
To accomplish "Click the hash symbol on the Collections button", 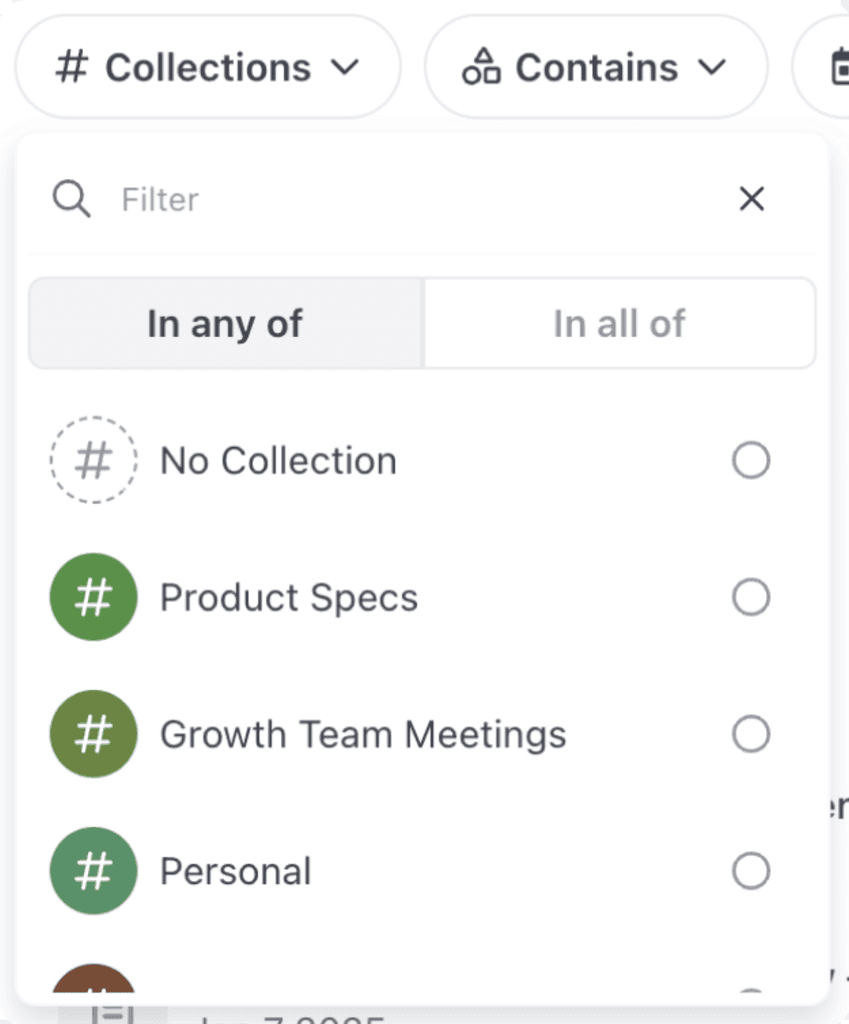I will (x=72, y=67).
